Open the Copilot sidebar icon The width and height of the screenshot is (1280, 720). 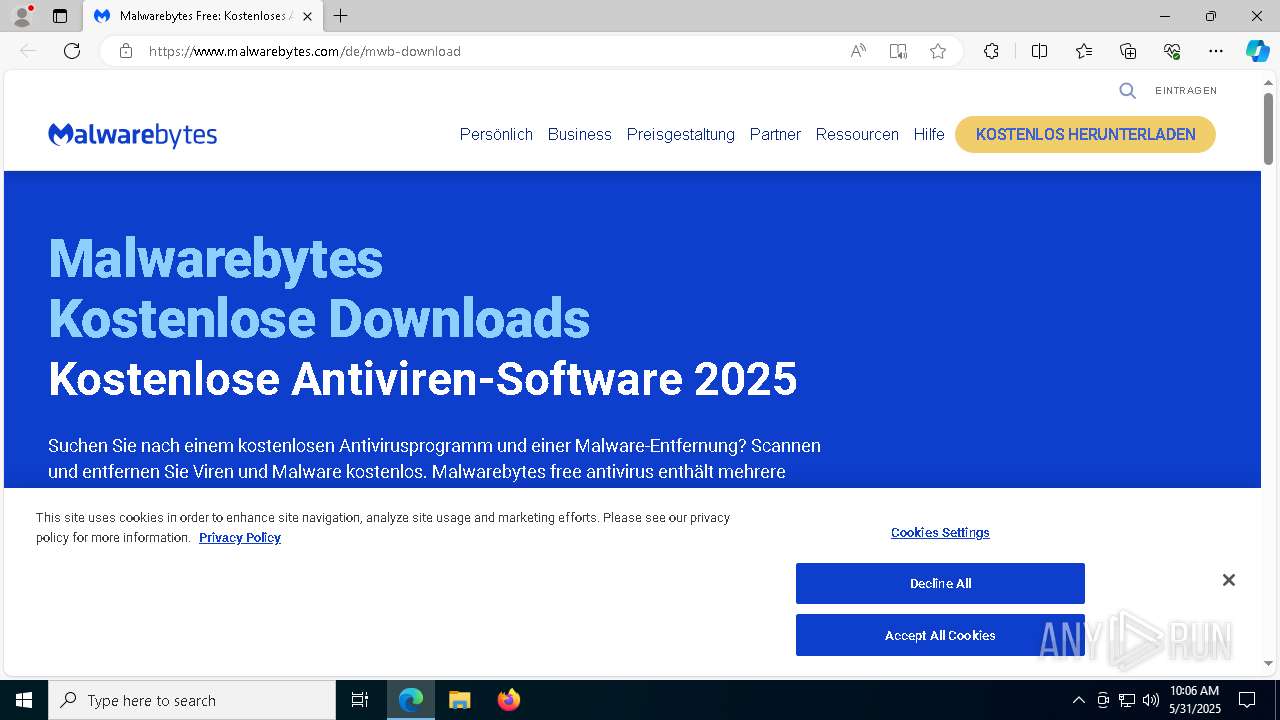tap(1257, 51)
